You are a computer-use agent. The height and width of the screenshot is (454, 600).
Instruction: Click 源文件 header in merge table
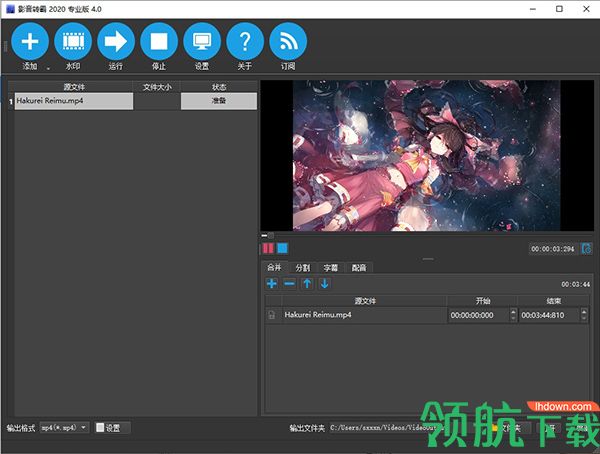click(x=365, y=301)
